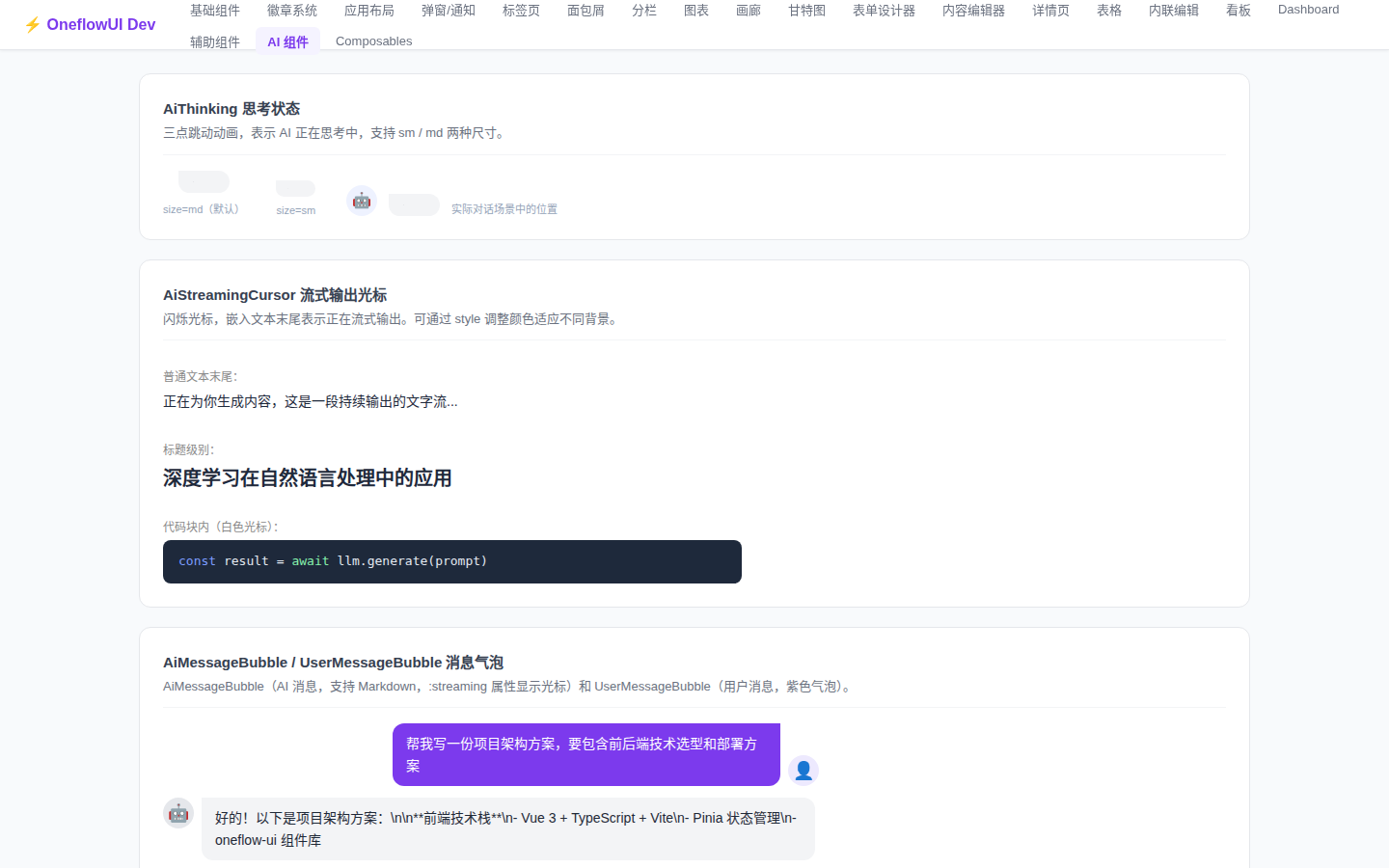
Task: Switch to the 面包屑 tab
Action: 586,11
